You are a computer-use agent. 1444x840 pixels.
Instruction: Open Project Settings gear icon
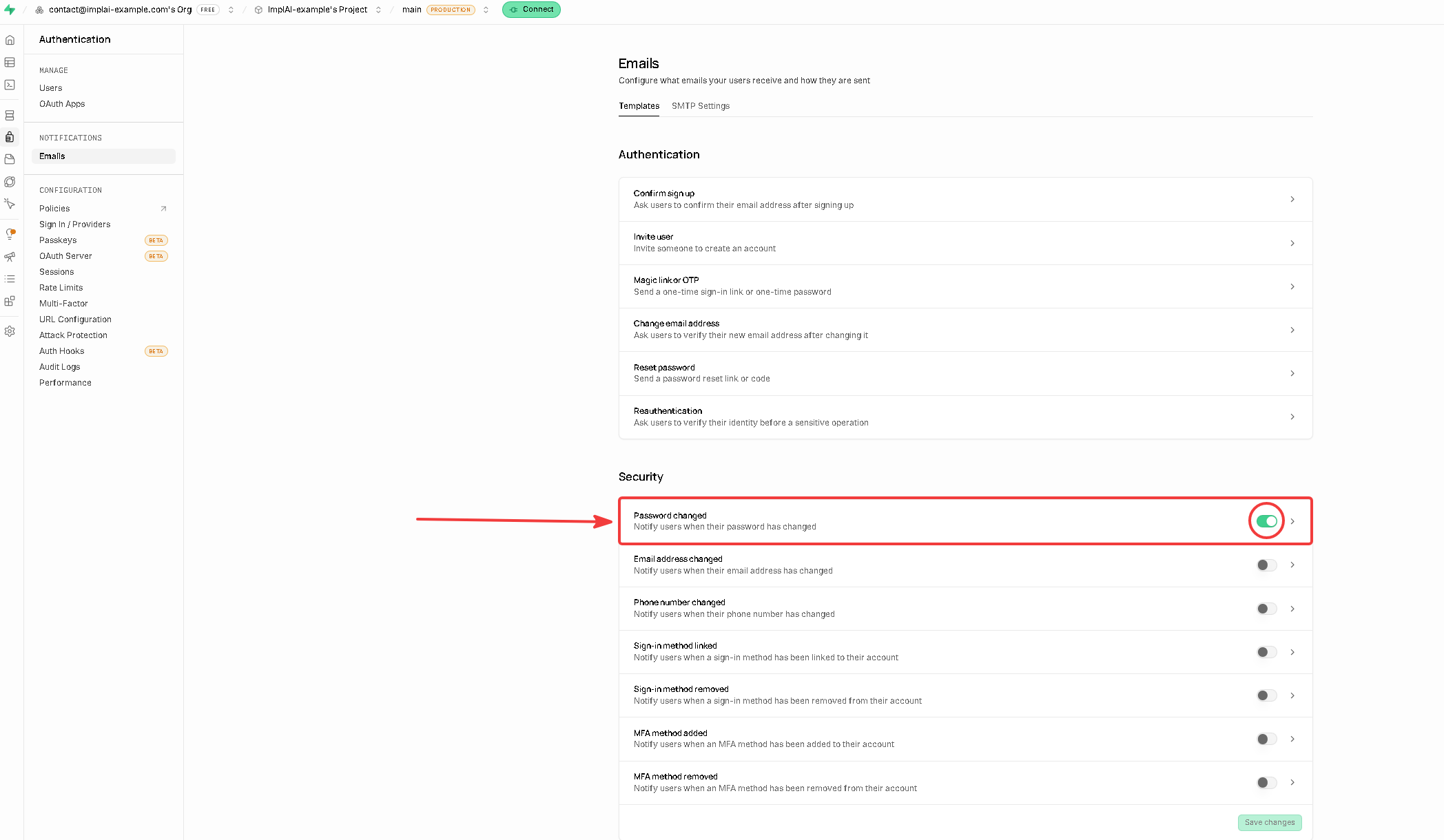click(x=10, y=331)
